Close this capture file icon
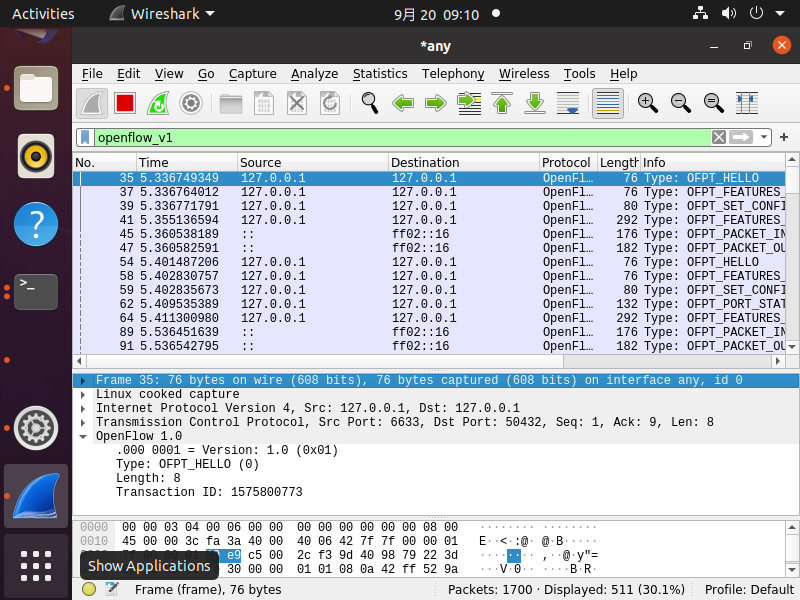Viewport: 800px width, 600px height. point(297,104)
